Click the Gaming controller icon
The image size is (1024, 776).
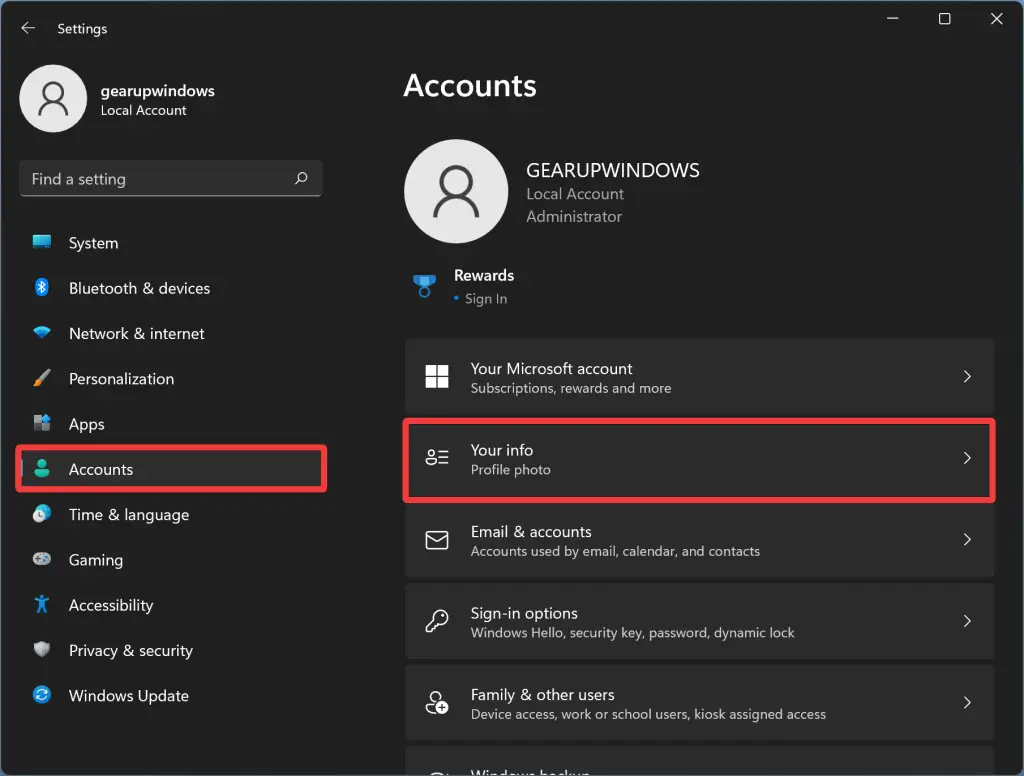(42, 560)
